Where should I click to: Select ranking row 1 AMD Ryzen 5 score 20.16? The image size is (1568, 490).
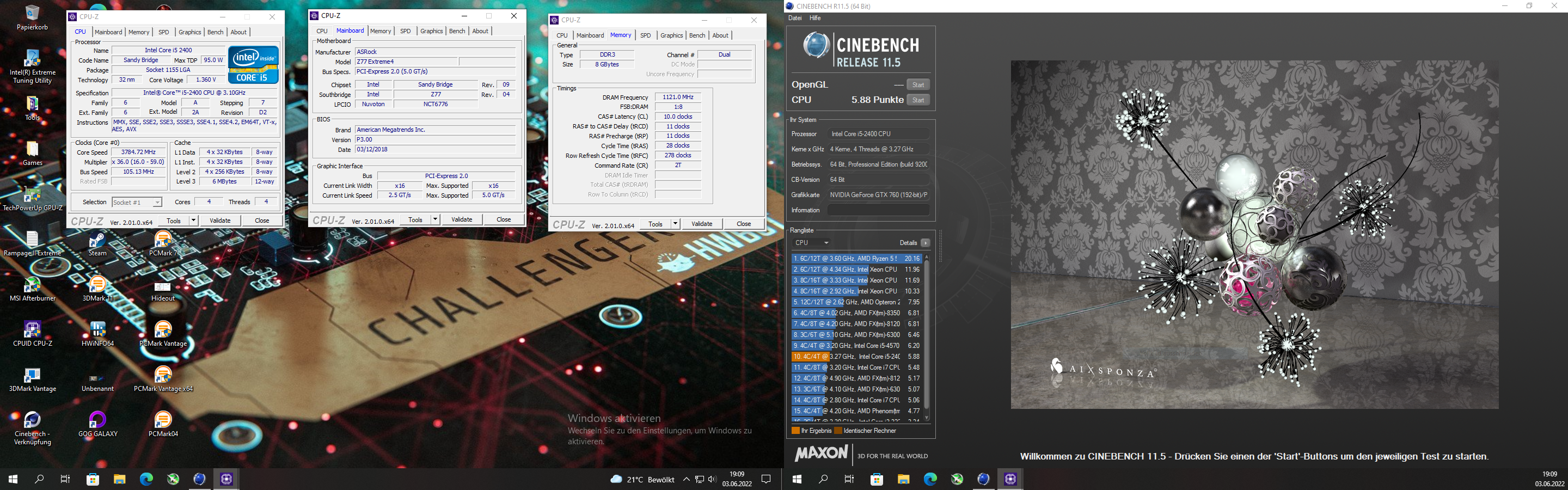[856, 259]
